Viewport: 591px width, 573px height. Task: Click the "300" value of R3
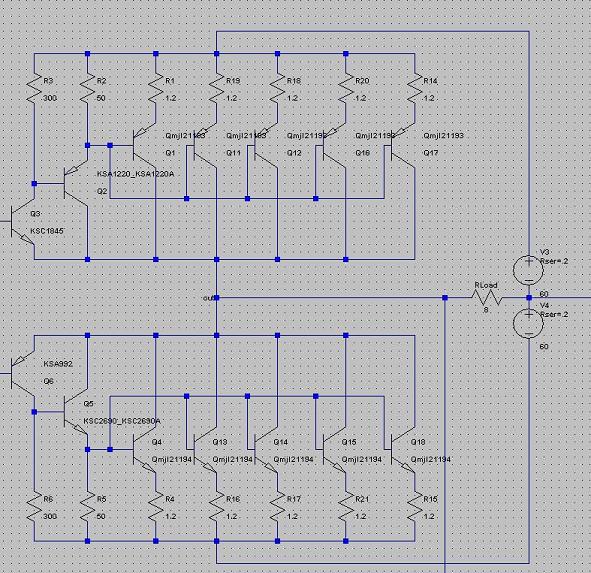pos(49,98)
